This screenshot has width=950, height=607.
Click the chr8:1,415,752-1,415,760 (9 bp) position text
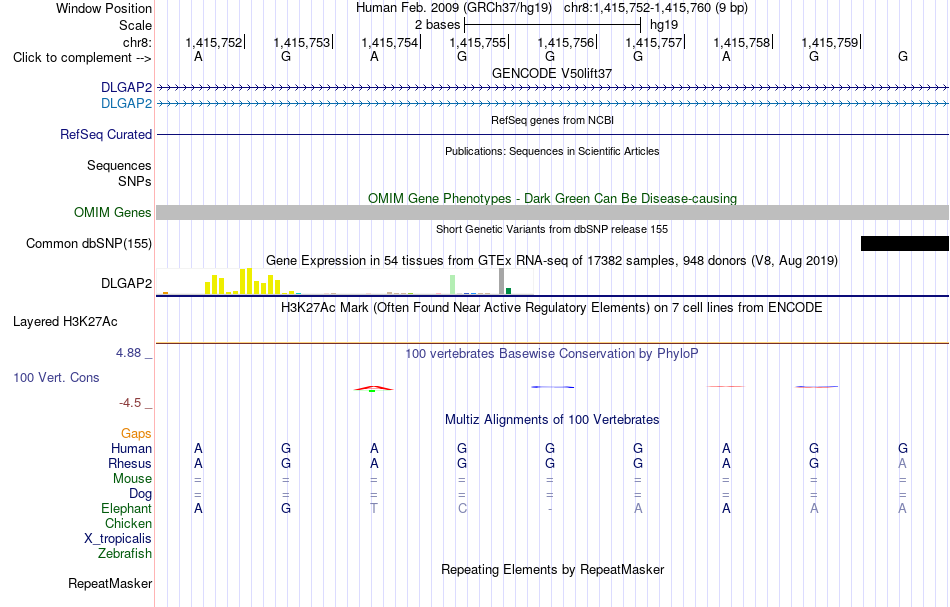(x=656, y=8)
